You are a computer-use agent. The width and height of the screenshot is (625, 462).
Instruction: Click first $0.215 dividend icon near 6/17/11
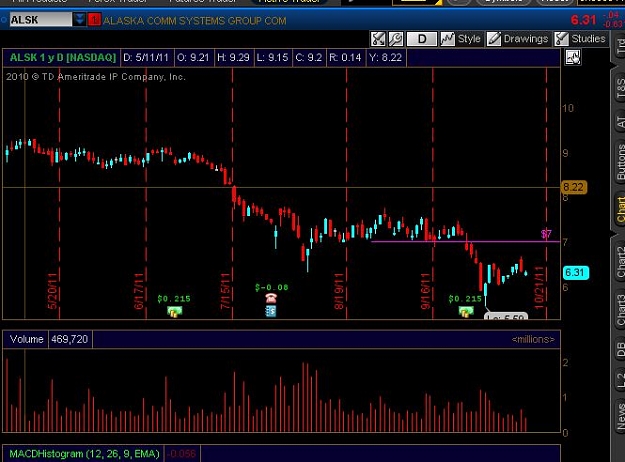click(x=174, y=312)
